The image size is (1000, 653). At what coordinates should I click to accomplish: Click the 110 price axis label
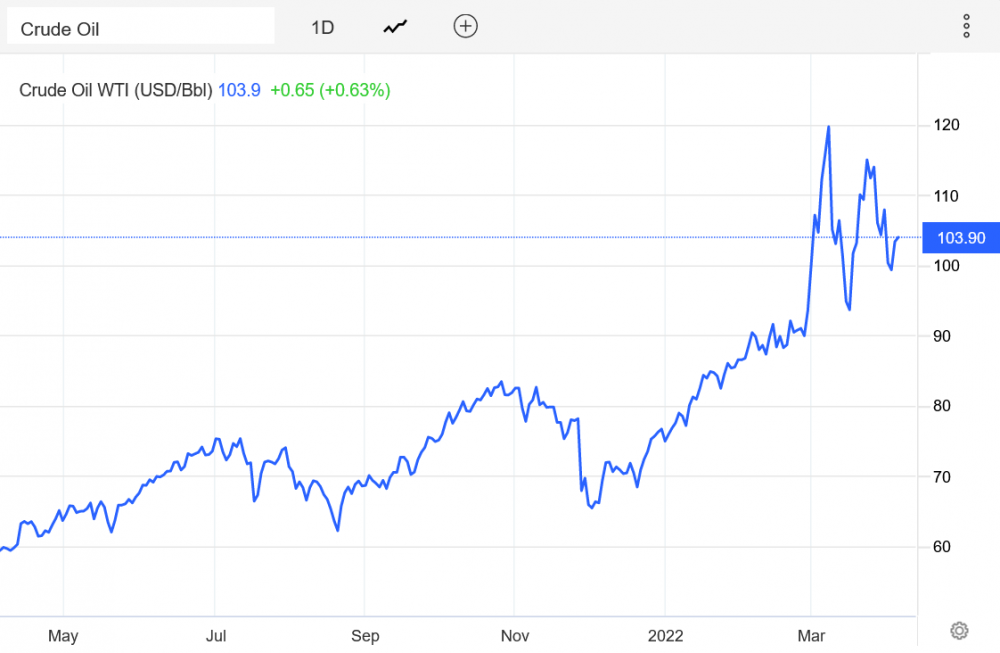click(946, 196)
